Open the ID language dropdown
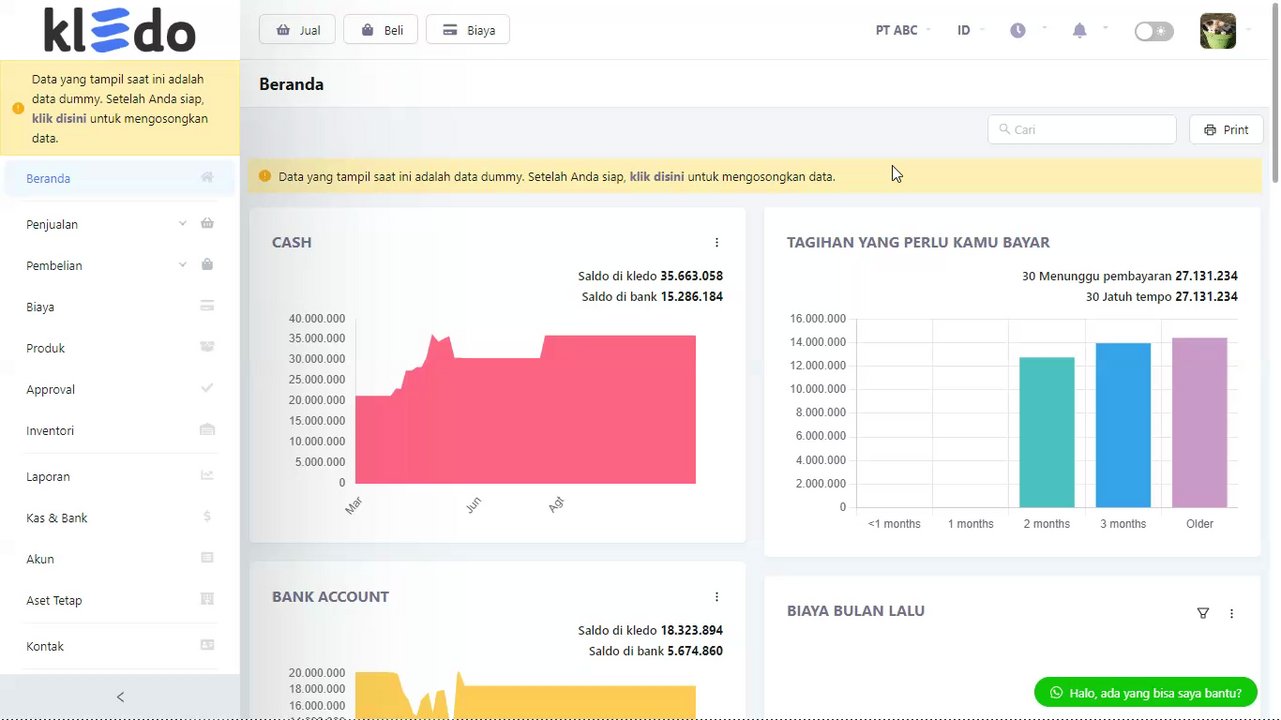 (x=969, y=30)
